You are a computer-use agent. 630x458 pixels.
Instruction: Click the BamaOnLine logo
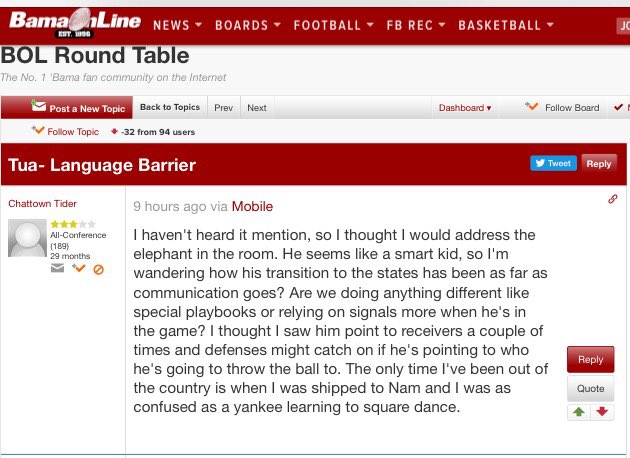73,23
